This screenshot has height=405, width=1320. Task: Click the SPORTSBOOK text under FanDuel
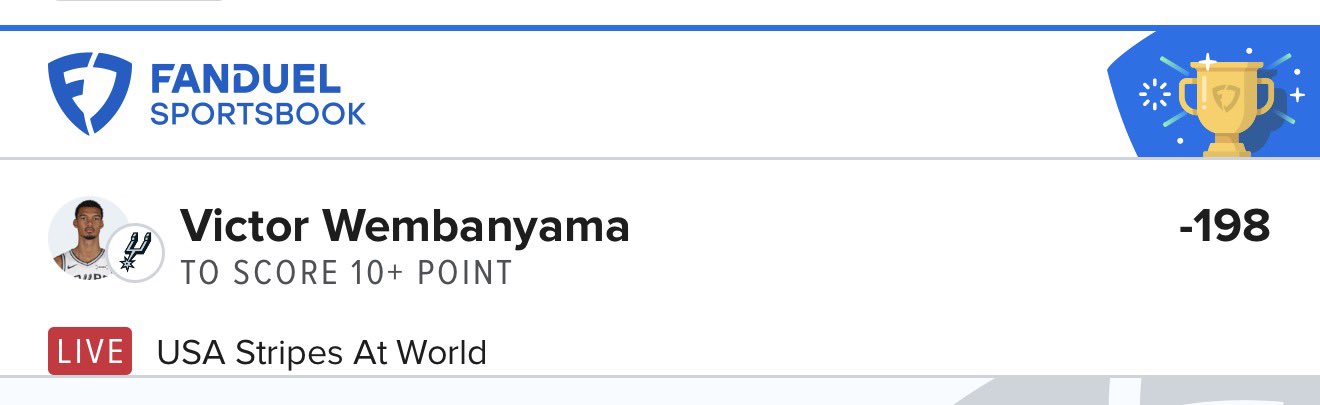[x=258, y=114]
